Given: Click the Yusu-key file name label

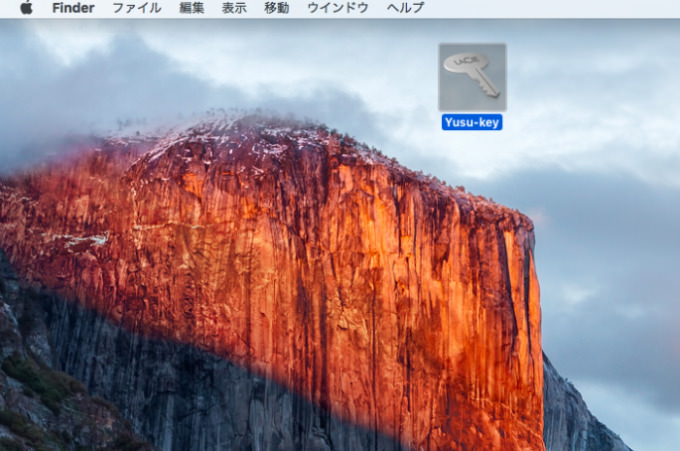Looking at the screenshot, I should pos(472,122).
